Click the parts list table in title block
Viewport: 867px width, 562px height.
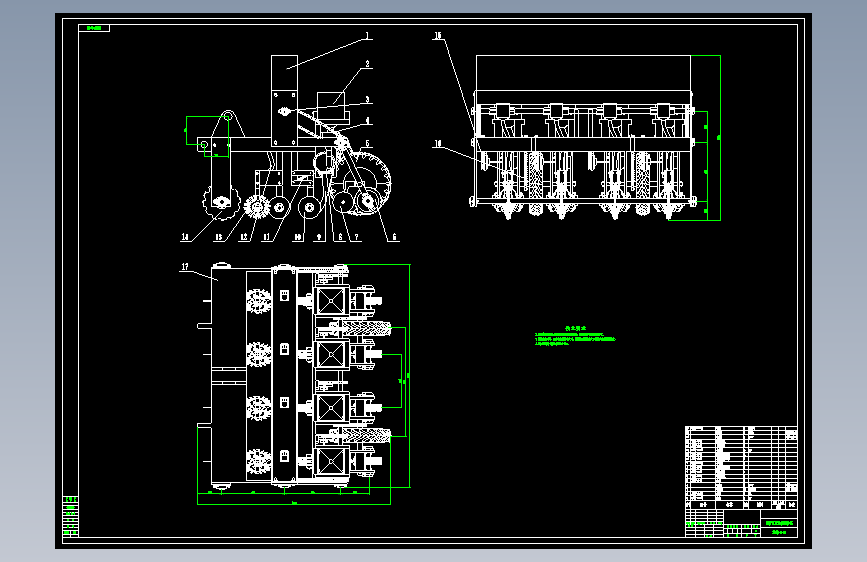(x=741, y=467)
